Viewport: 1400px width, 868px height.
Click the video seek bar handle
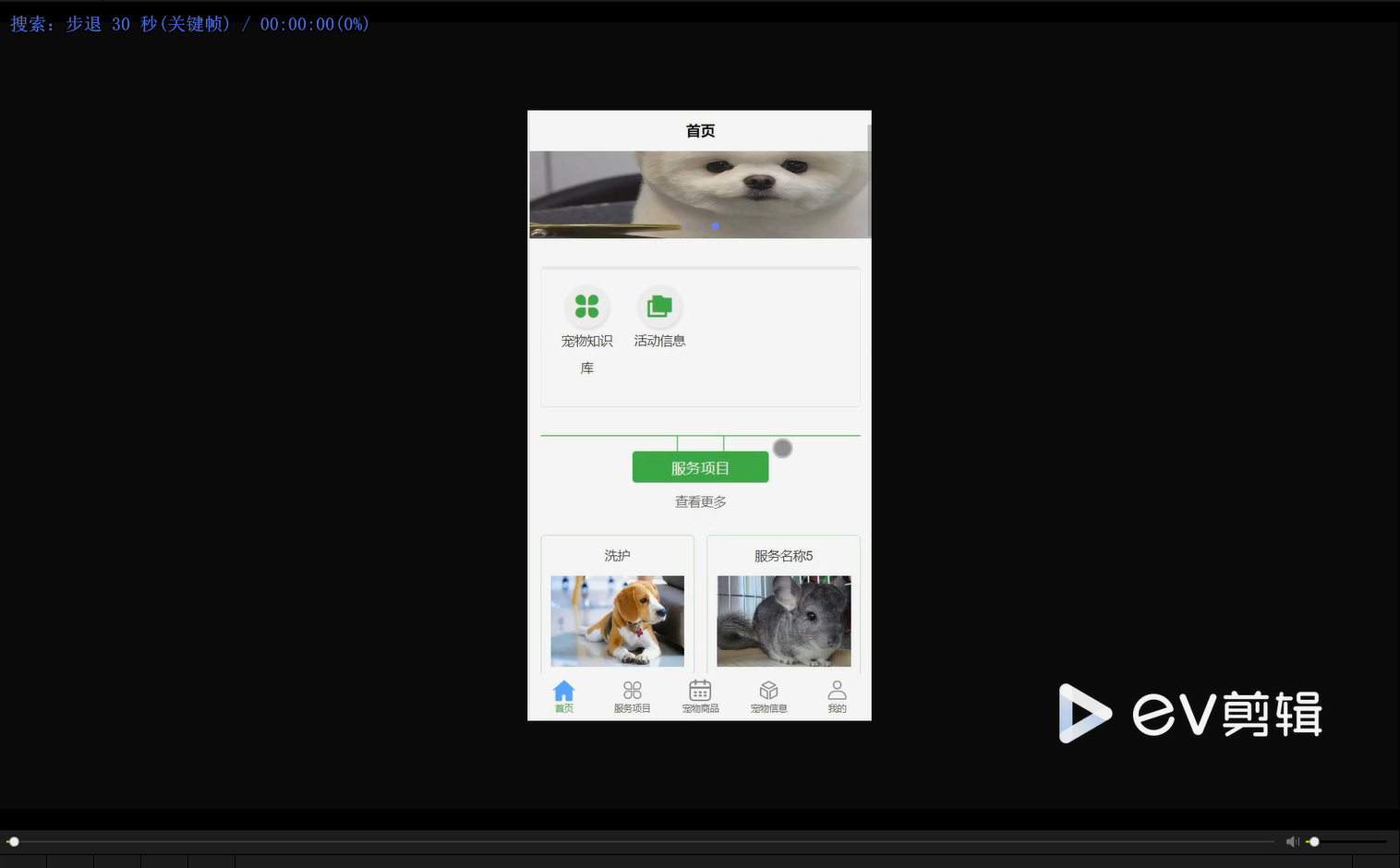13,841
